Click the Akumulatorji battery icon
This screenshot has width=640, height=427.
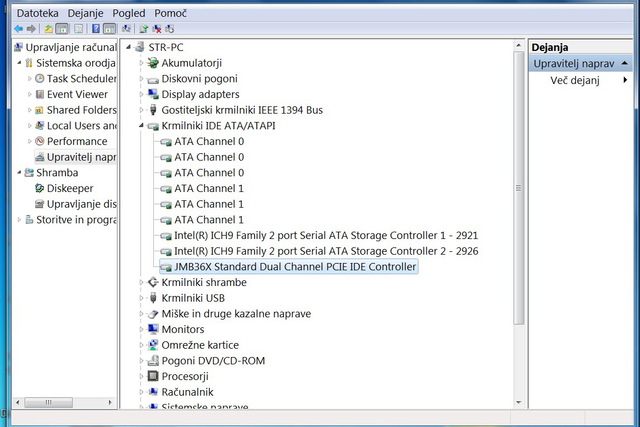(153, 63)
